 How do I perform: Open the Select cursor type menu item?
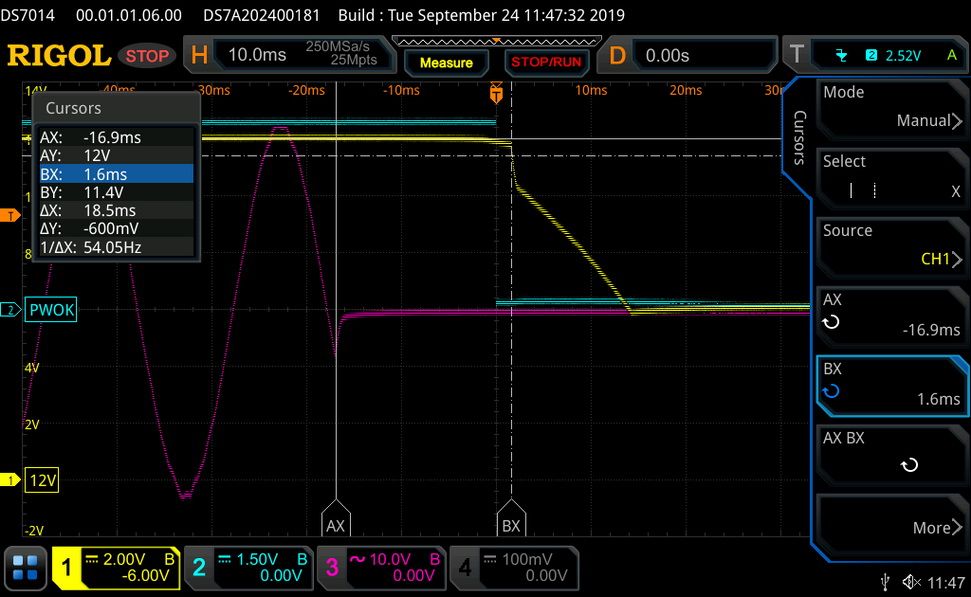892,177
